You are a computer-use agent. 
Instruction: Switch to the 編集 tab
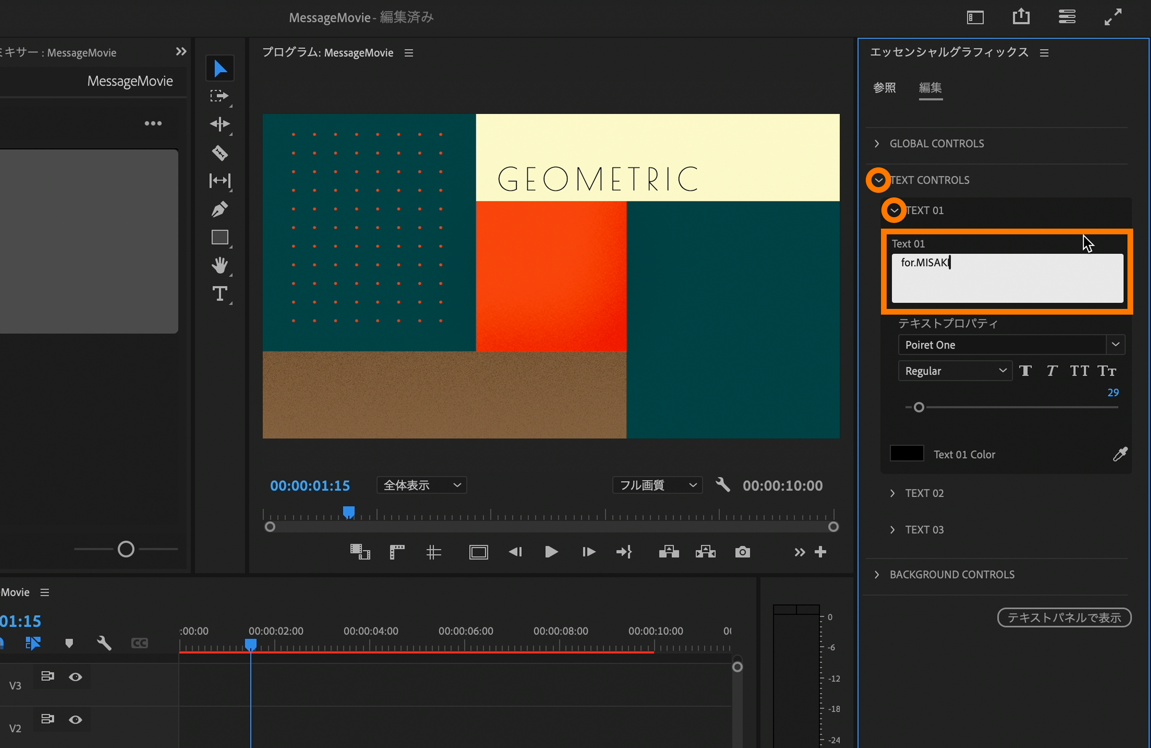pyautogui.click(x=930, y=88)
